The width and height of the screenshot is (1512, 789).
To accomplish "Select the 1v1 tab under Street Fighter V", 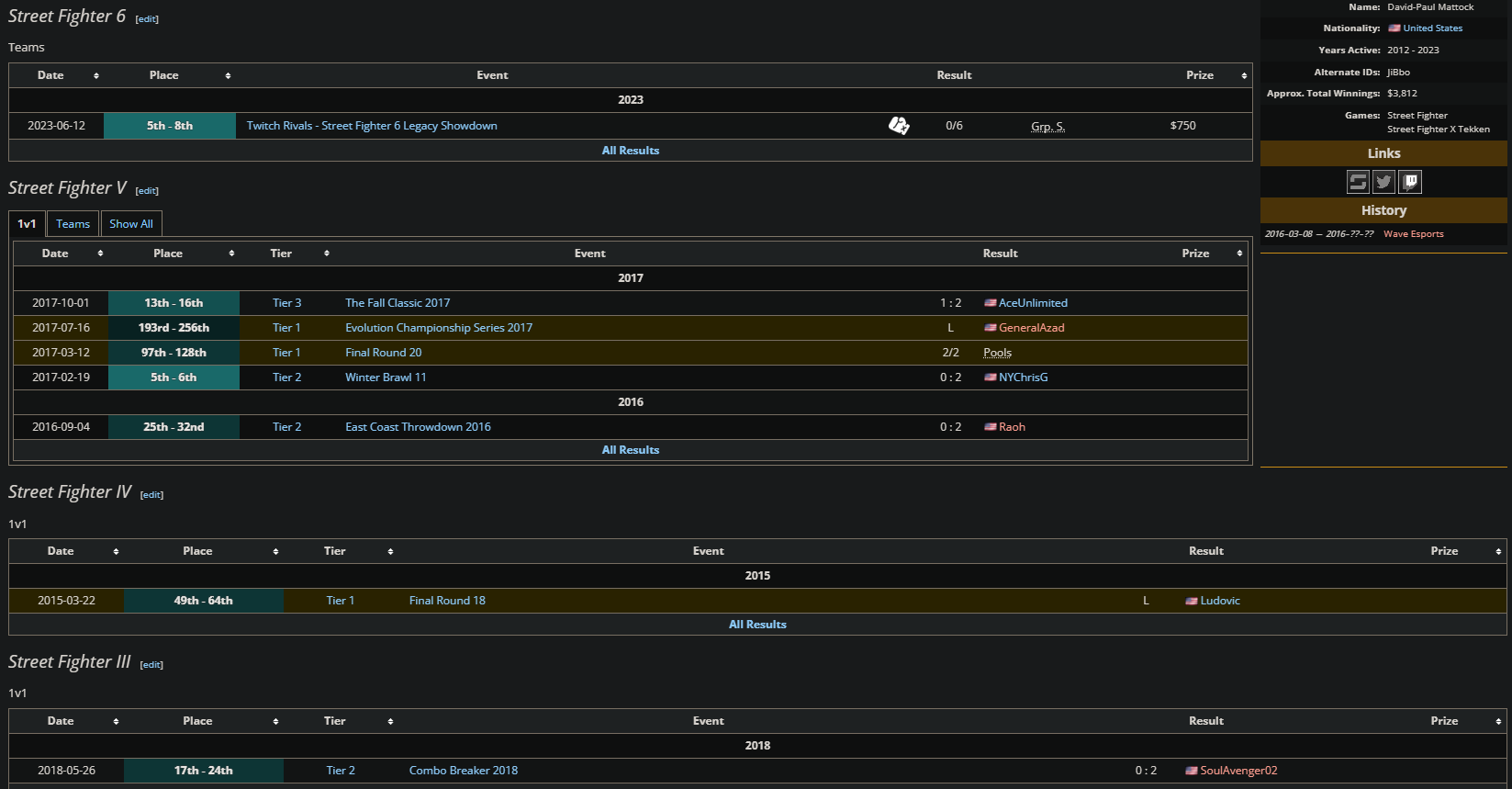I will (x=27, y=224).
